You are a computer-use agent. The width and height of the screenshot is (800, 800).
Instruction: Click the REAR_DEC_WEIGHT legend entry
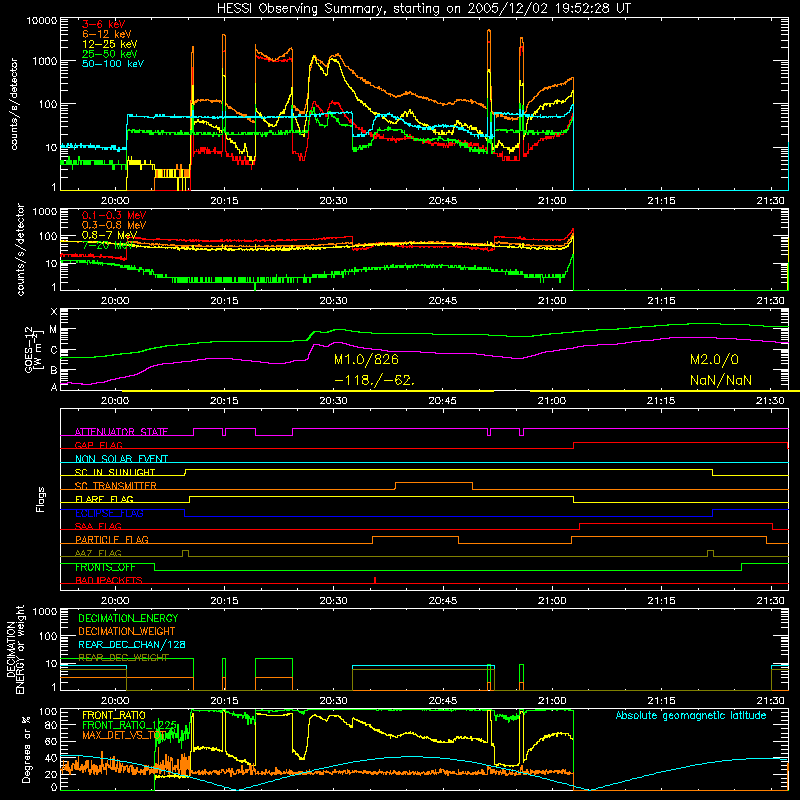point(123,658)
